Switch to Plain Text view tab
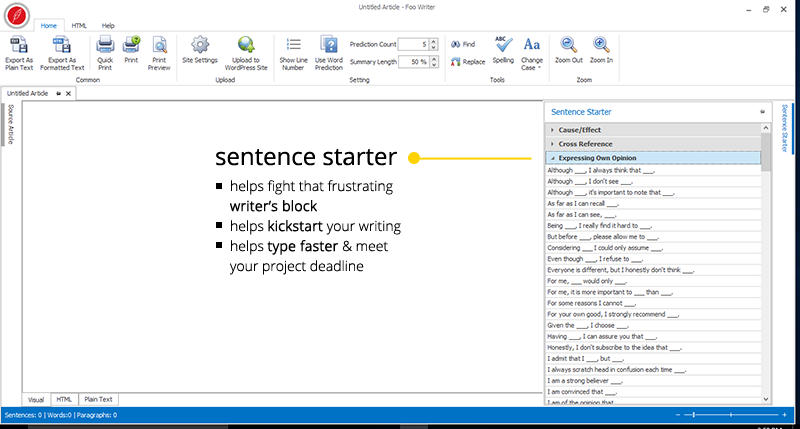 [98, 399]
